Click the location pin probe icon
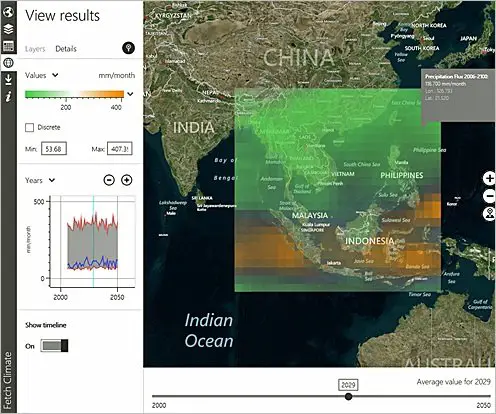Screen dimensions: 496x414 pyautogui.click(x=128, y=48)
